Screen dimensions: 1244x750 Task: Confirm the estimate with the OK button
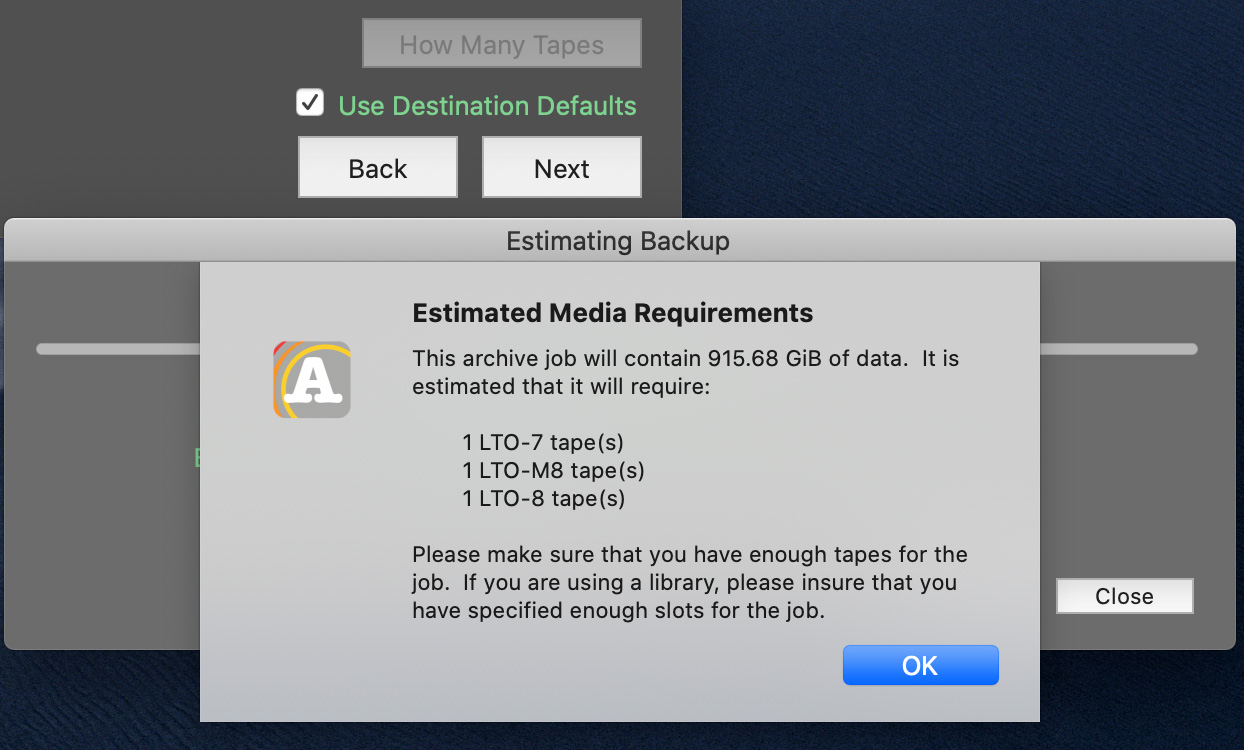(x=920, y=665)
